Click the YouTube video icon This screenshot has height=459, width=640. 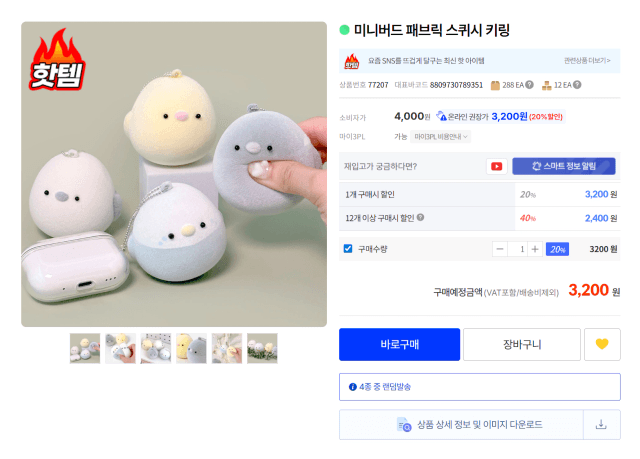click(x=496, y=166)
